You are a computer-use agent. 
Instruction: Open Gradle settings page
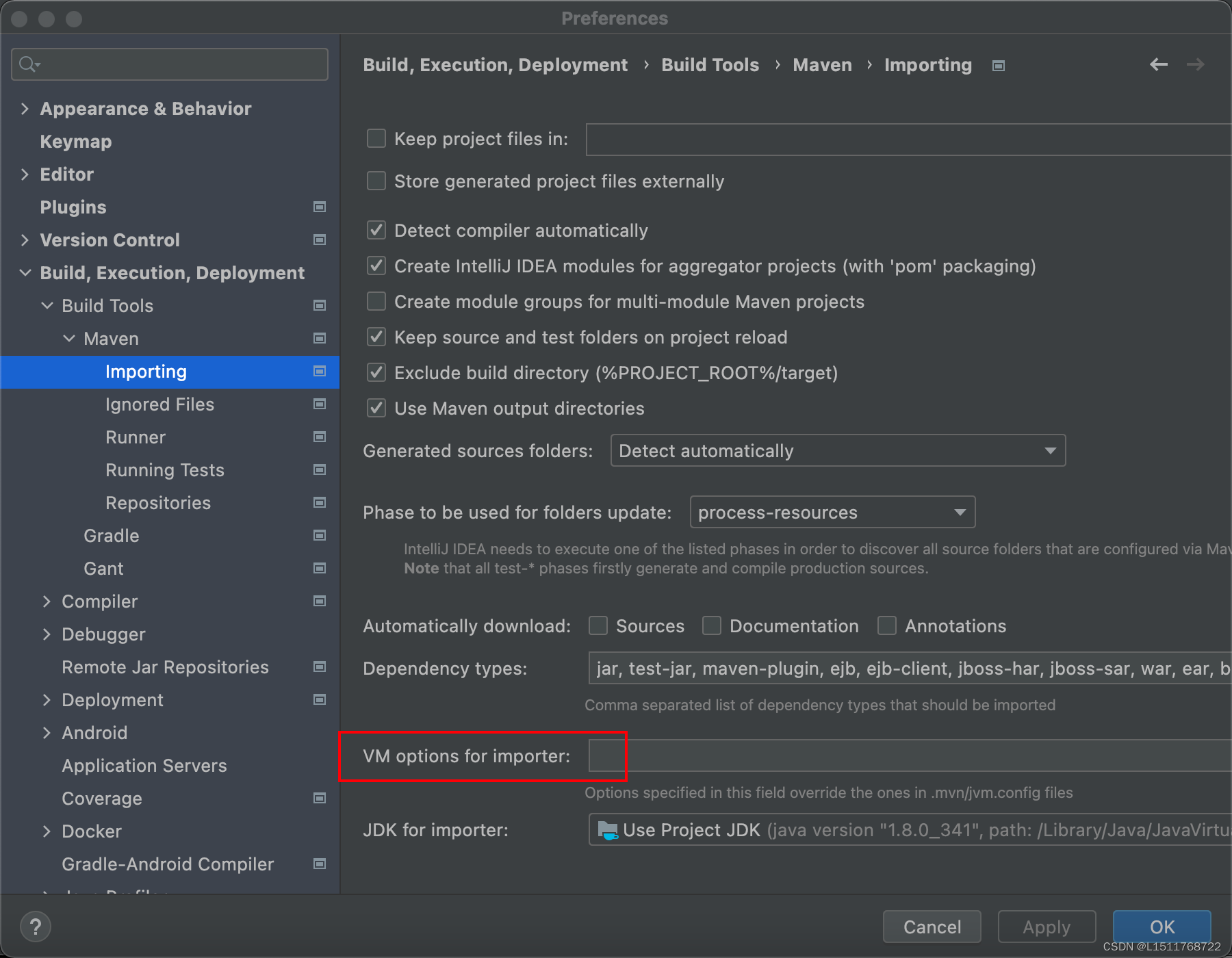click(112, 536)
